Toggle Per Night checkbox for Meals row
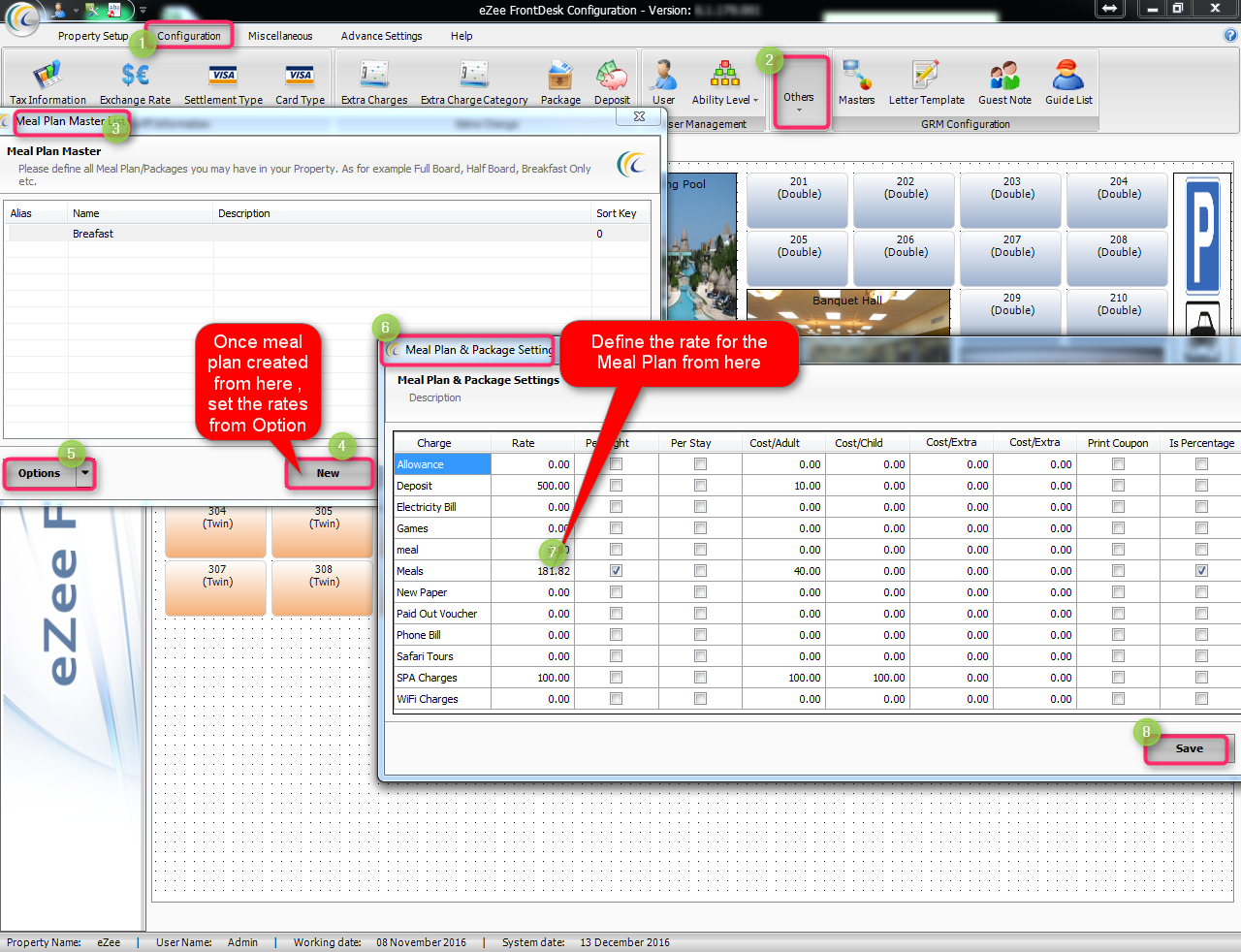 coord(616,571)
